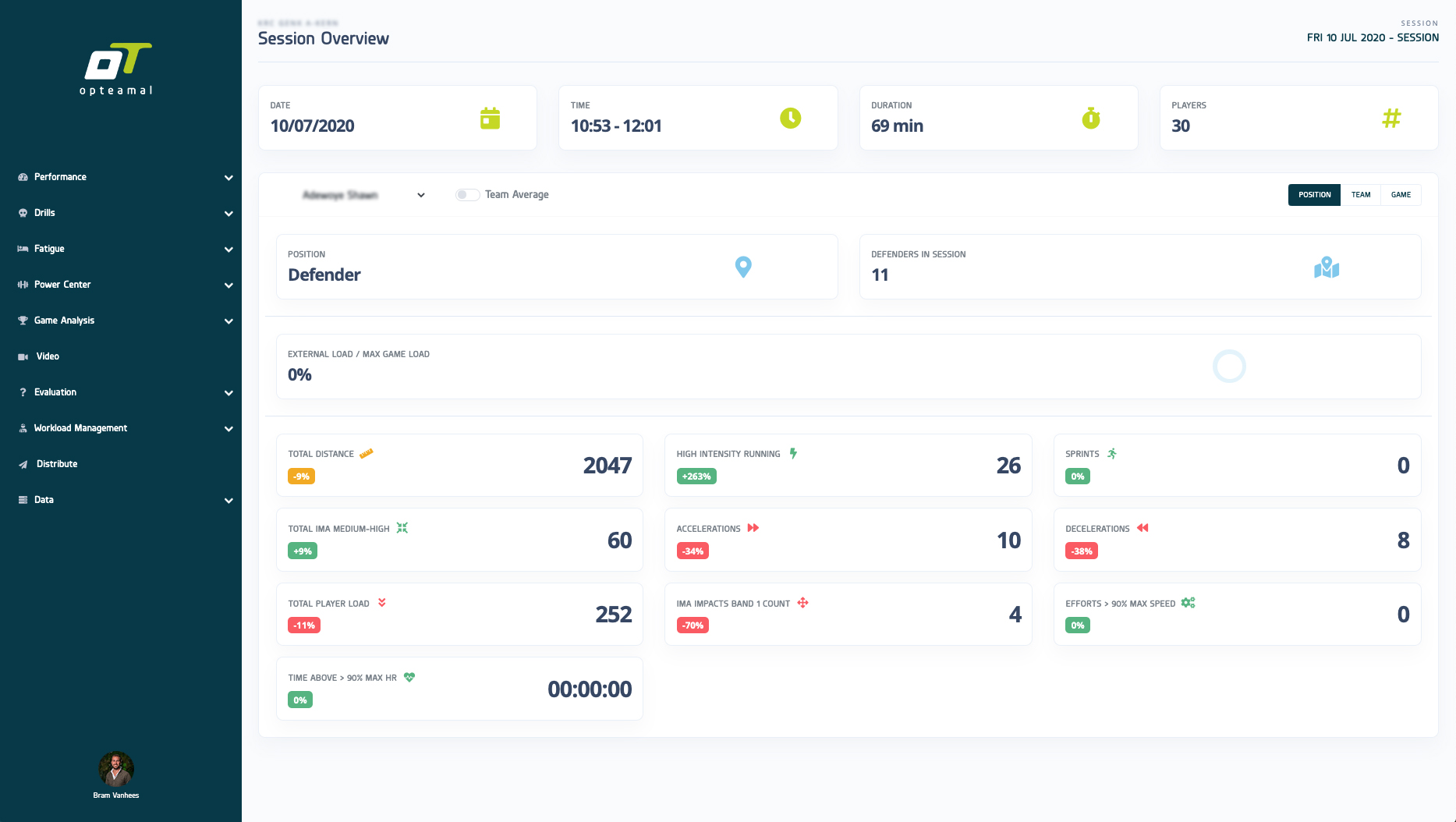This screenshot has height=822, width=1456.
Task: Open the Distribute page from sidebar
Action: (x=56, y=464)
